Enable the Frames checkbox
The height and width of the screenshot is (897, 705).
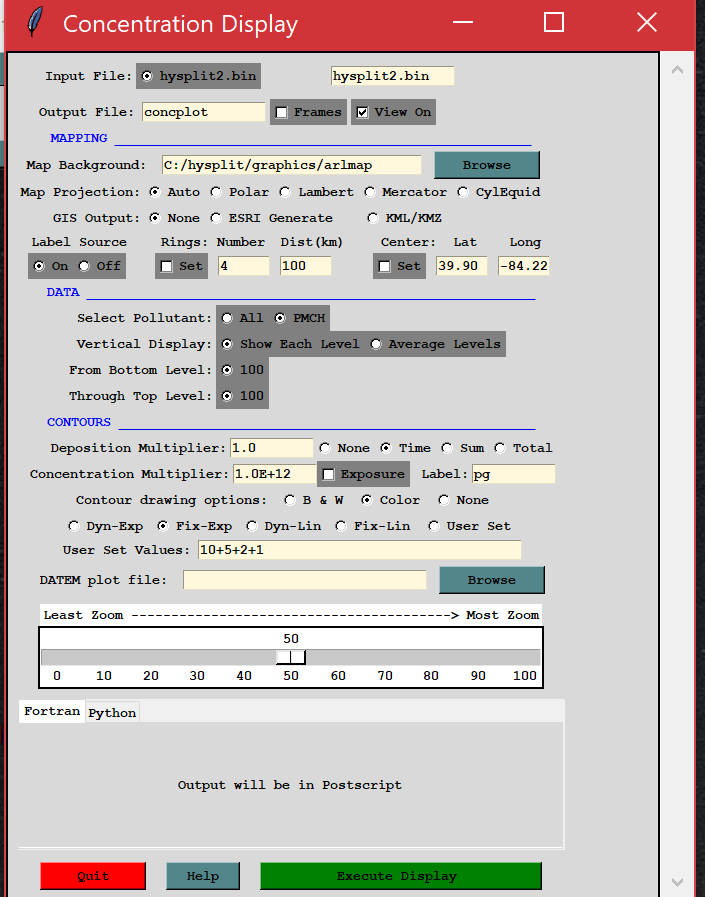click(x=281, y=112)
